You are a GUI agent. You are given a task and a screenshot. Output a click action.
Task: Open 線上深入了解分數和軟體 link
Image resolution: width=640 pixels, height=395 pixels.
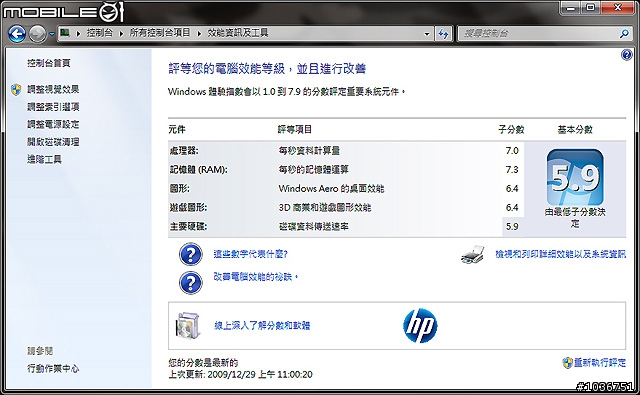pos(262,326)
